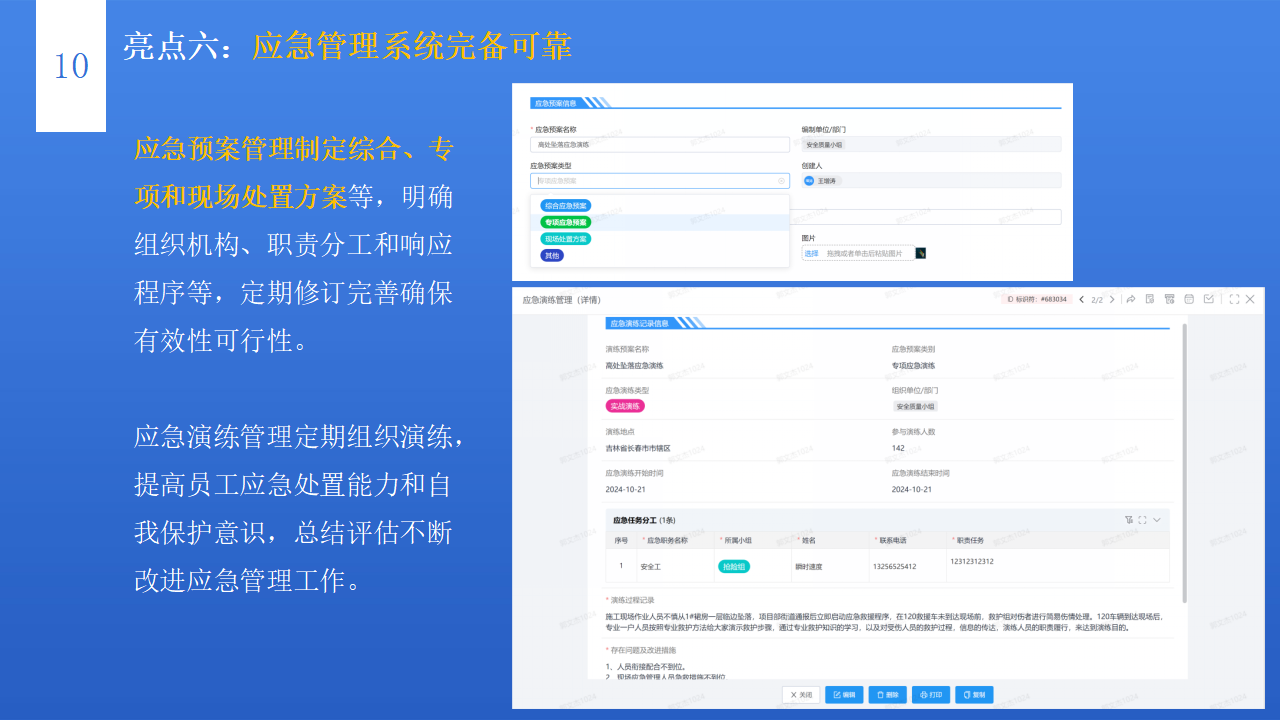Click the print icon in the top toolbar
The image size is (1280, 720).
pyautogui.click(x=1169, y=298)
